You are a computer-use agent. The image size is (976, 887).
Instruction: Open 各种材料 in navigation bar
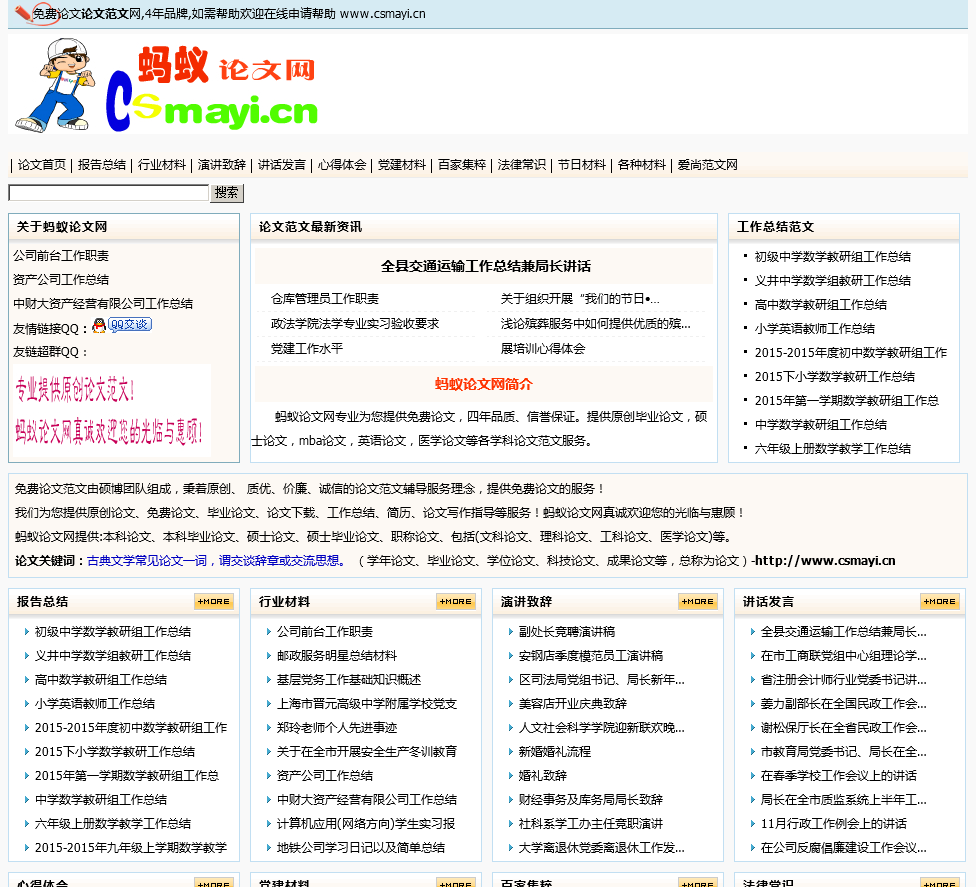point(642,165)
